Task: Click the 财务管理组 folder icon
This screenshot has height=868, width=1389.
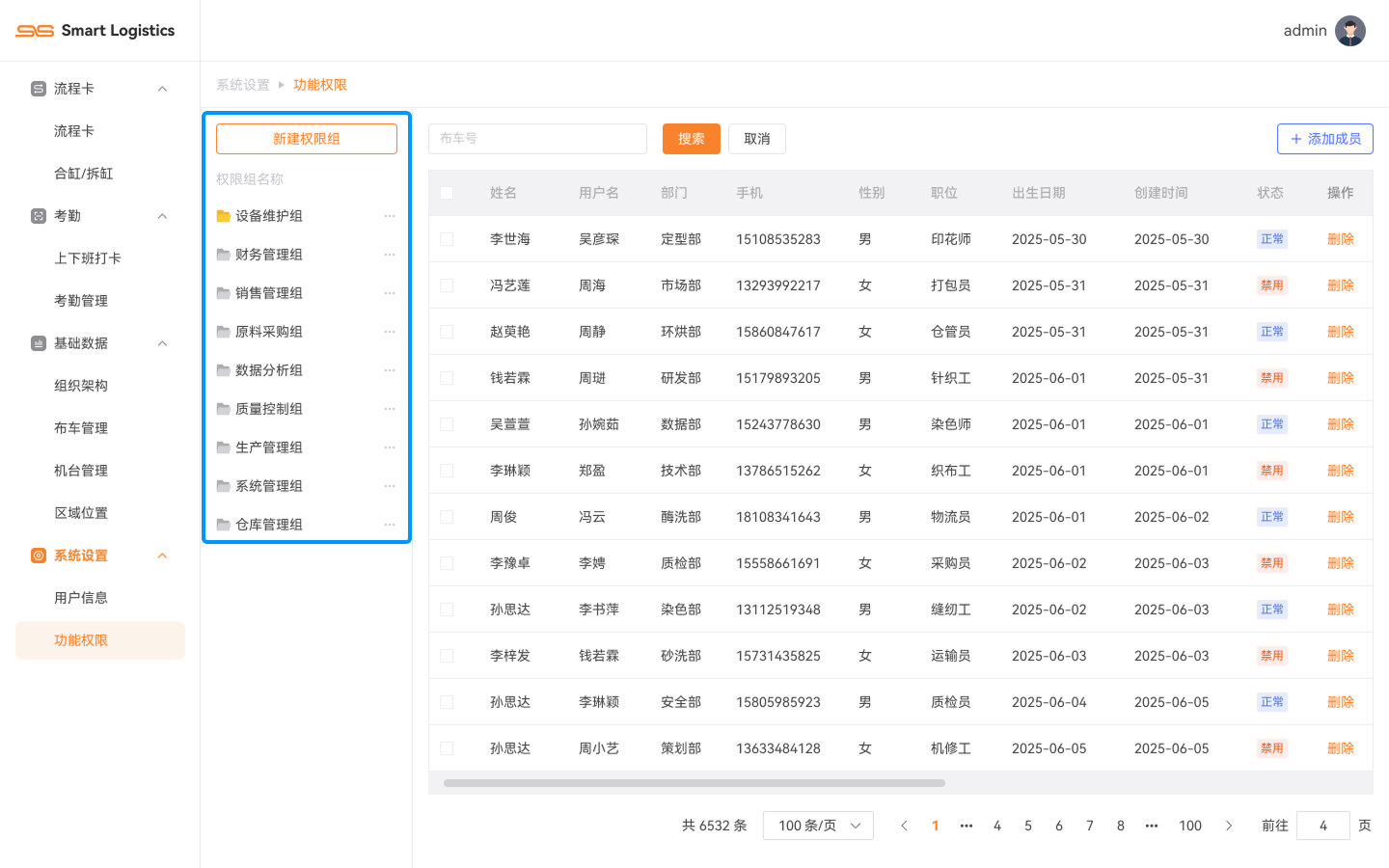Action: coord(223,255)
